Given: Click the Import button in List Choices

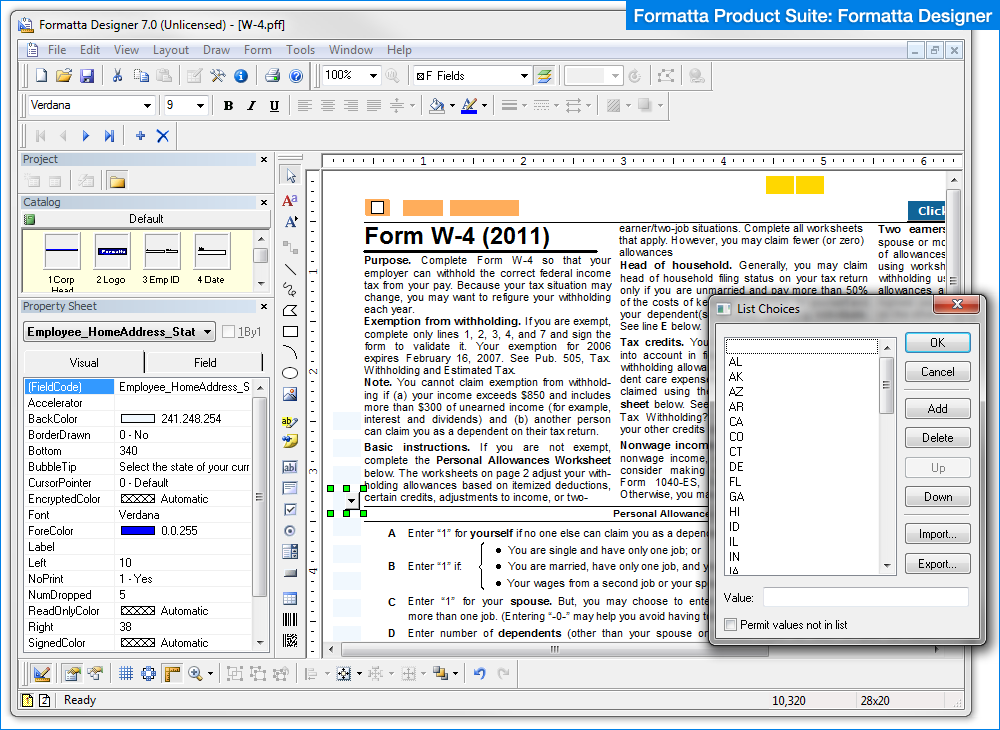Looking at the screenshot, I should pos(937,533).
